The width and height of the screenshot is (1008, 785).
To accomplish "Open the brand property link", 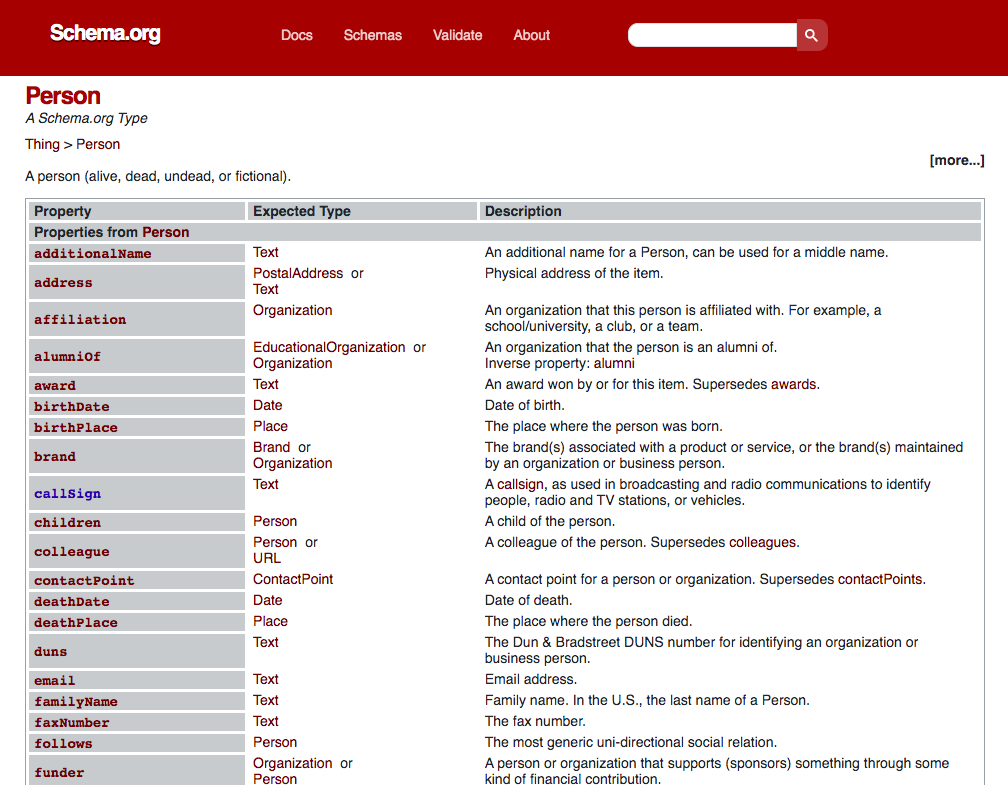I will pos(55,456).
